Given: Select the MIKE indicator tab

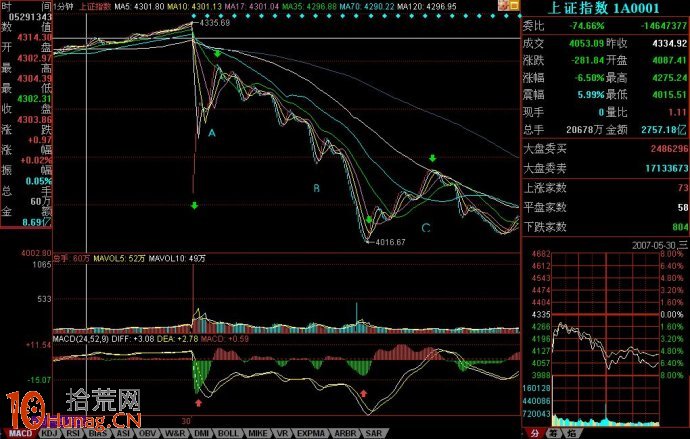Looking at the screenshot, I should (257, 434).
